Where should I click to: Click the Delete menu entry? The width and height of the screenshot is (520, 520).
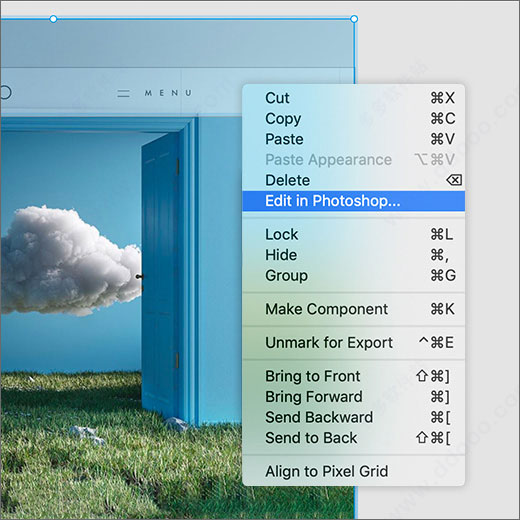(353, 180)
